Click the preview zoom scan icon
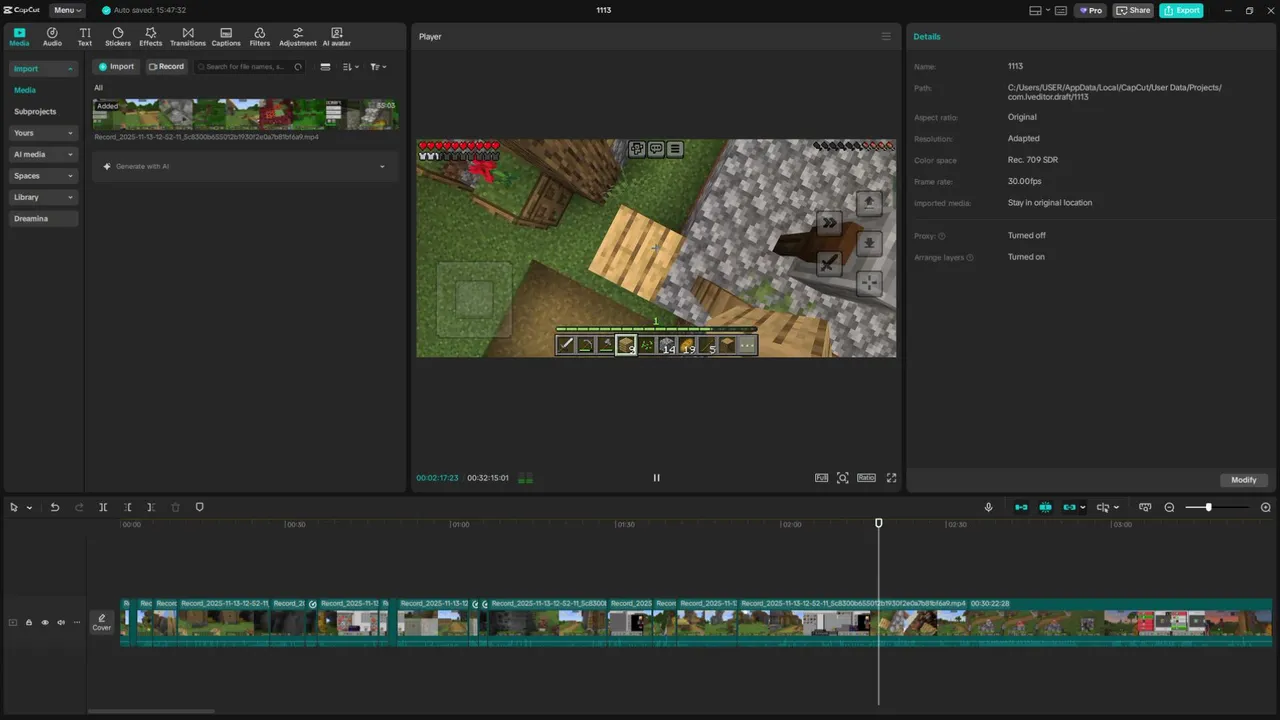 click(843, 478)
